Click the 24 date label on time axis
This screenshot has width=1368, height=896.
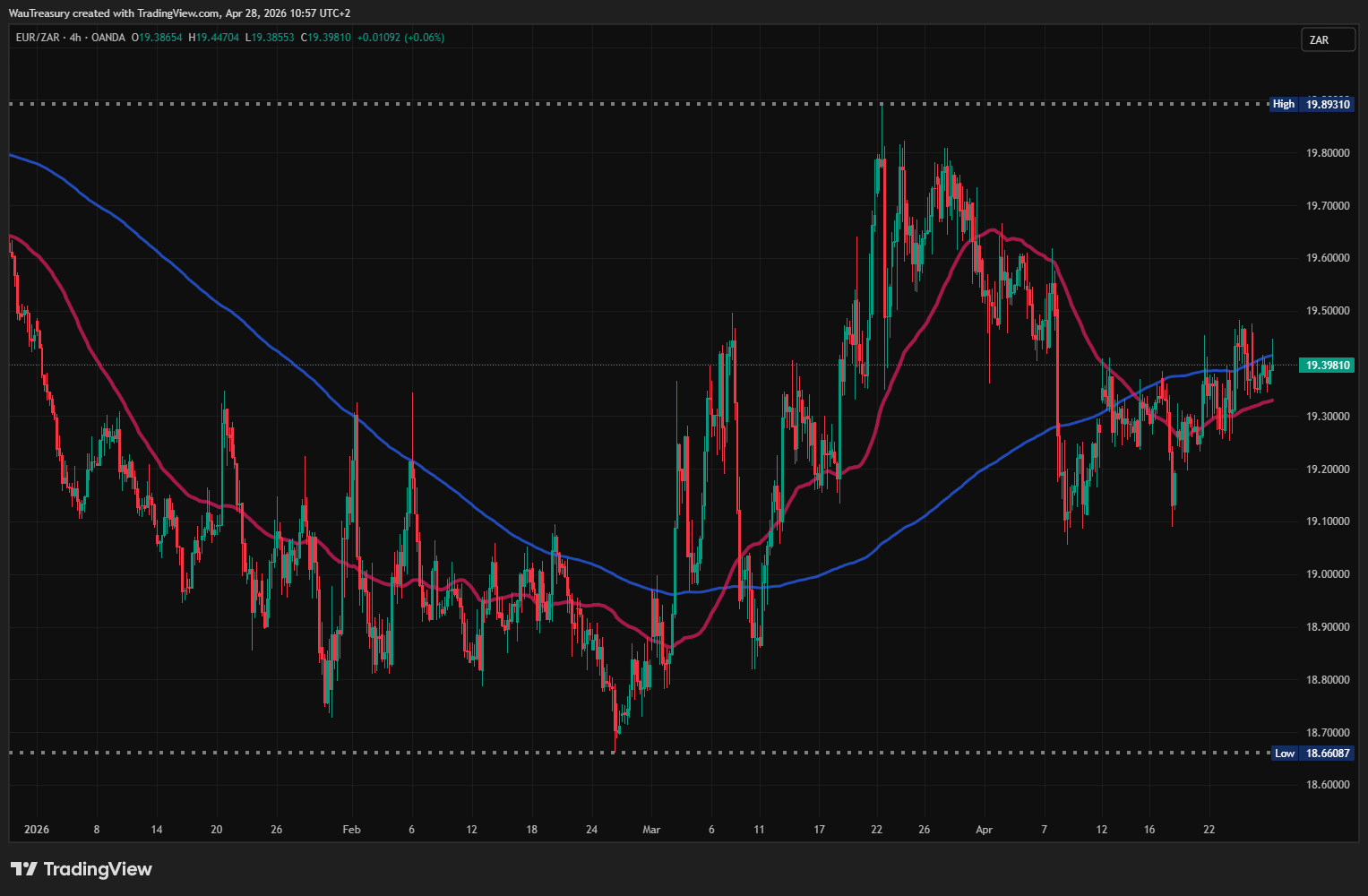click(591, 830)
